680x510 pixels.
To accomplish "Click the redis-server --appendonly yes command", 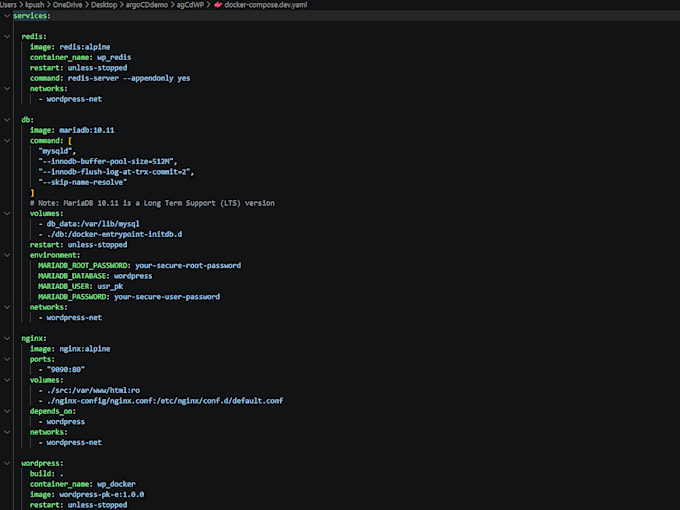I will (129, 78).
